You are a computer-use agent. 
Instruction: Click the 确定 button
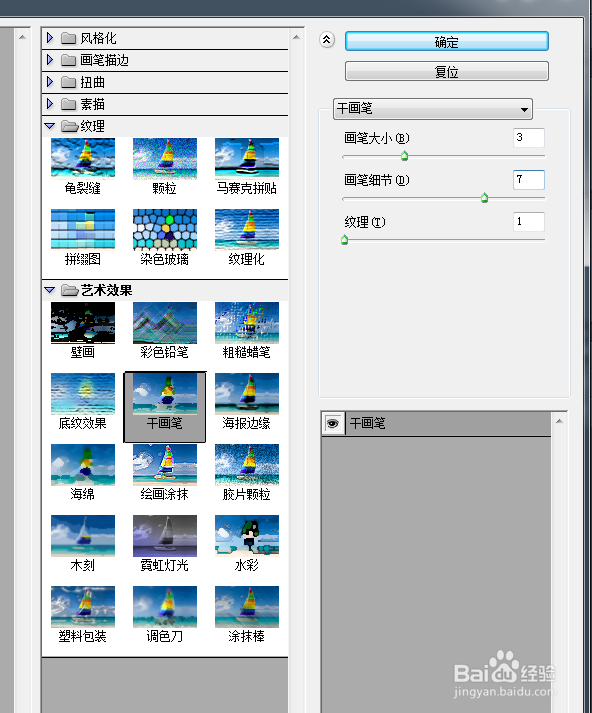(447, 41)
